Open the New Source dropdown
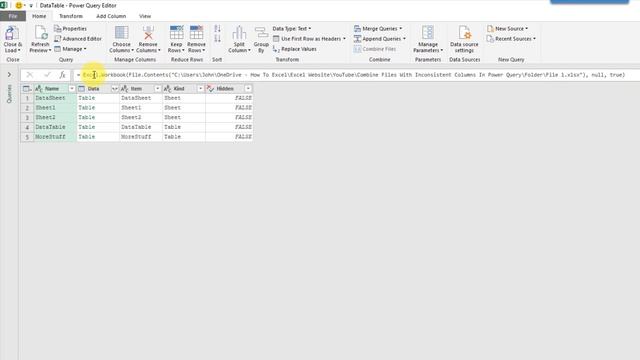Viewport: 640px width, 360px height. [x=507, y=29]
